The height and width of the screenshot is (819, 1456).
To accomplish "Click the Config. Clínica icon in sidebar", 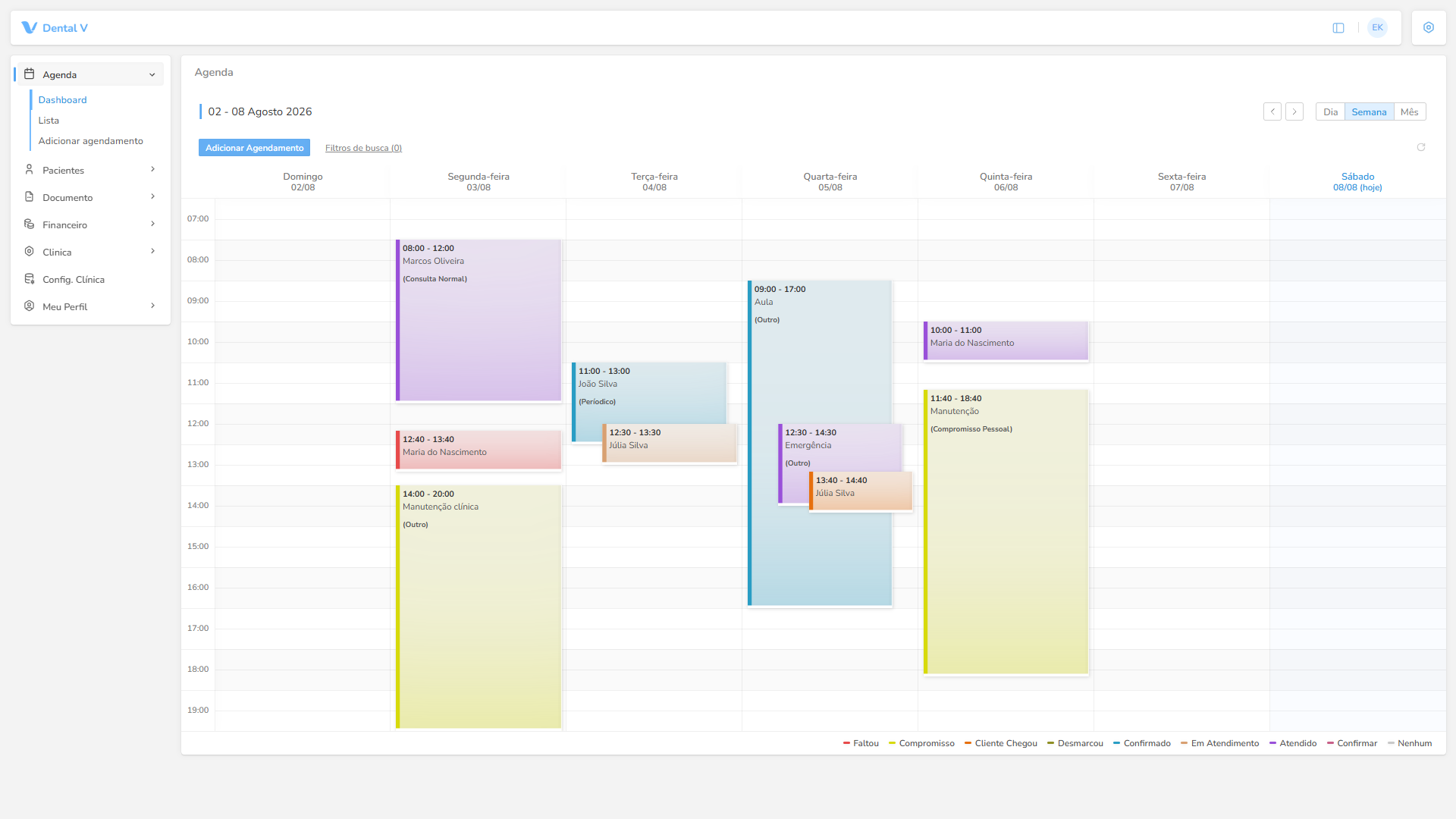I will (x=30, y=279).
